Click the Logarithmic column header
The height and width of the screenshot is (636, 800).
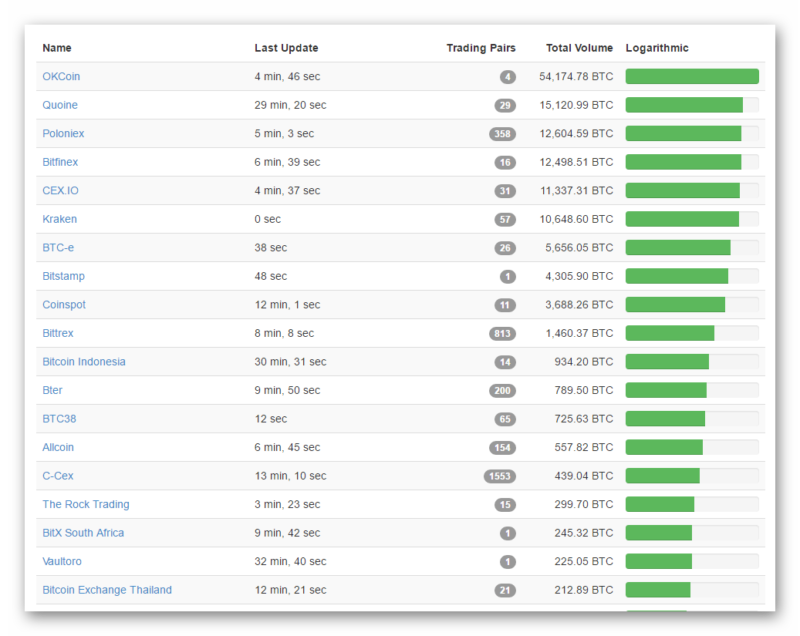tap(657, 48)
